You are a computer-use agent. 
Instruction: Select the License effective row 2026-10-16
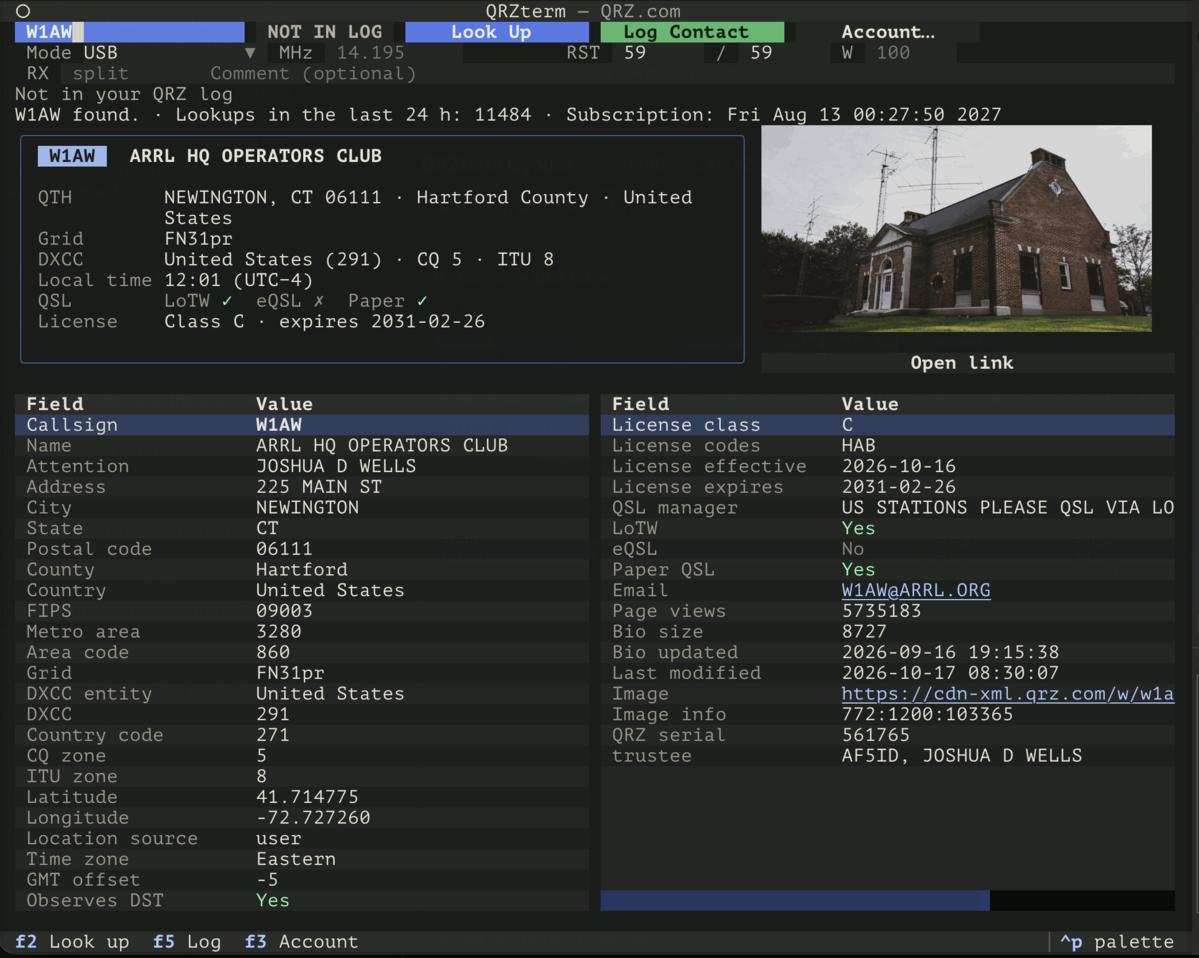click(x=888, y=466)
